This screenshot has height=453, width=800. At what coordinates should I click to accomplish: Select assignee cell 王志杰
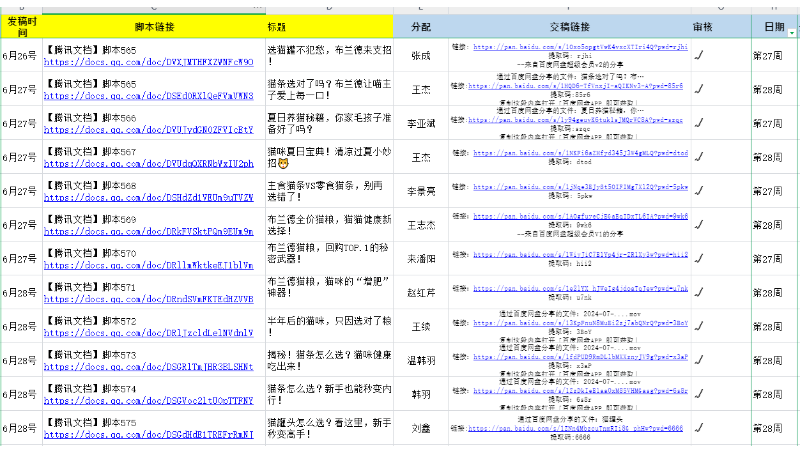421,225
